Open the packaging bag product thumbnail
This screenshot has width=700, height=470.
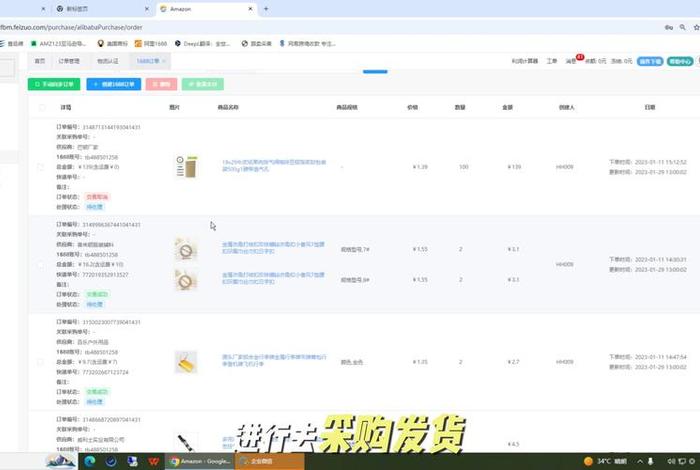[186, 166]
